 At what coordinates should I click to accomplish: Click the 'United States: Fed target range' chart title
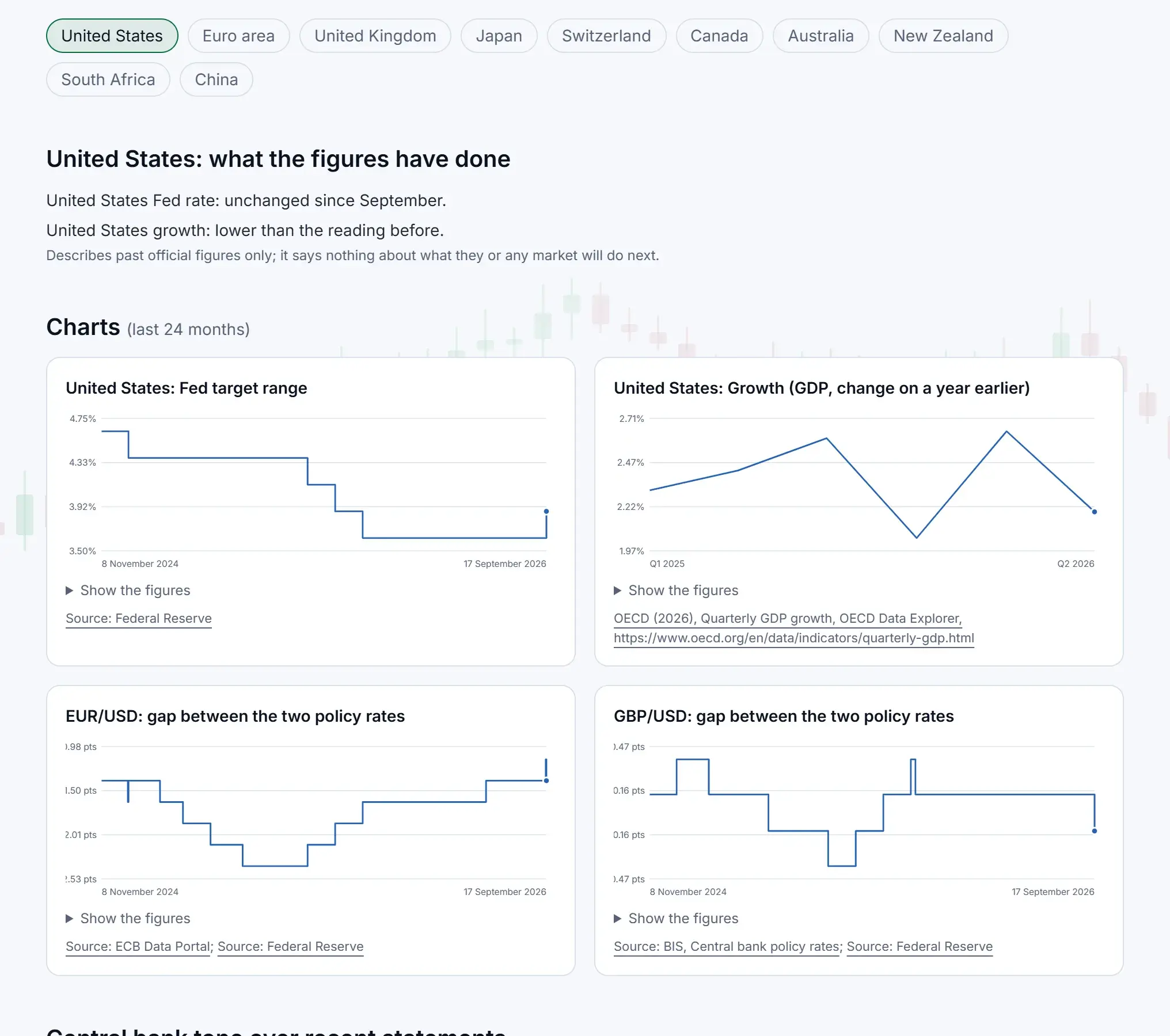pyautogui.click(x=187, y=388)
